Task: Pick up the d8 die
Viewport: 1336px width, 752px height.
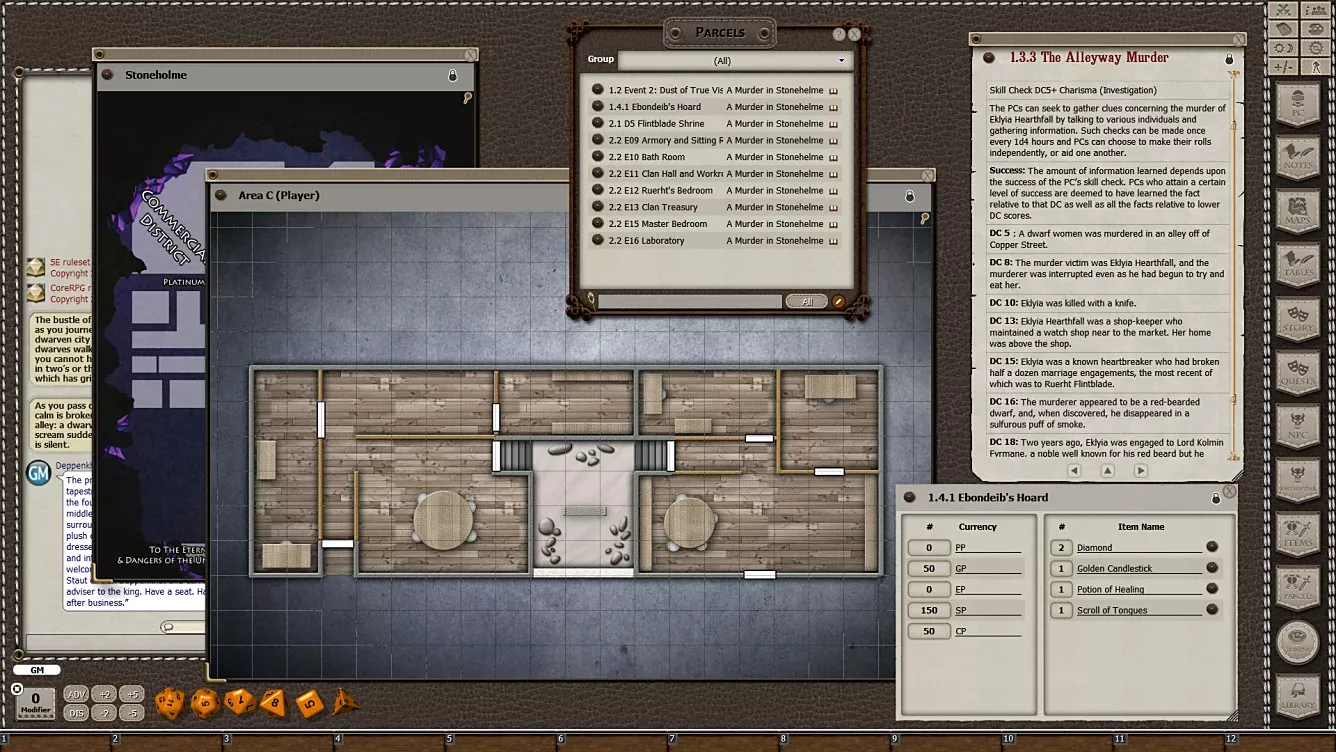Action: click(274, 703)
